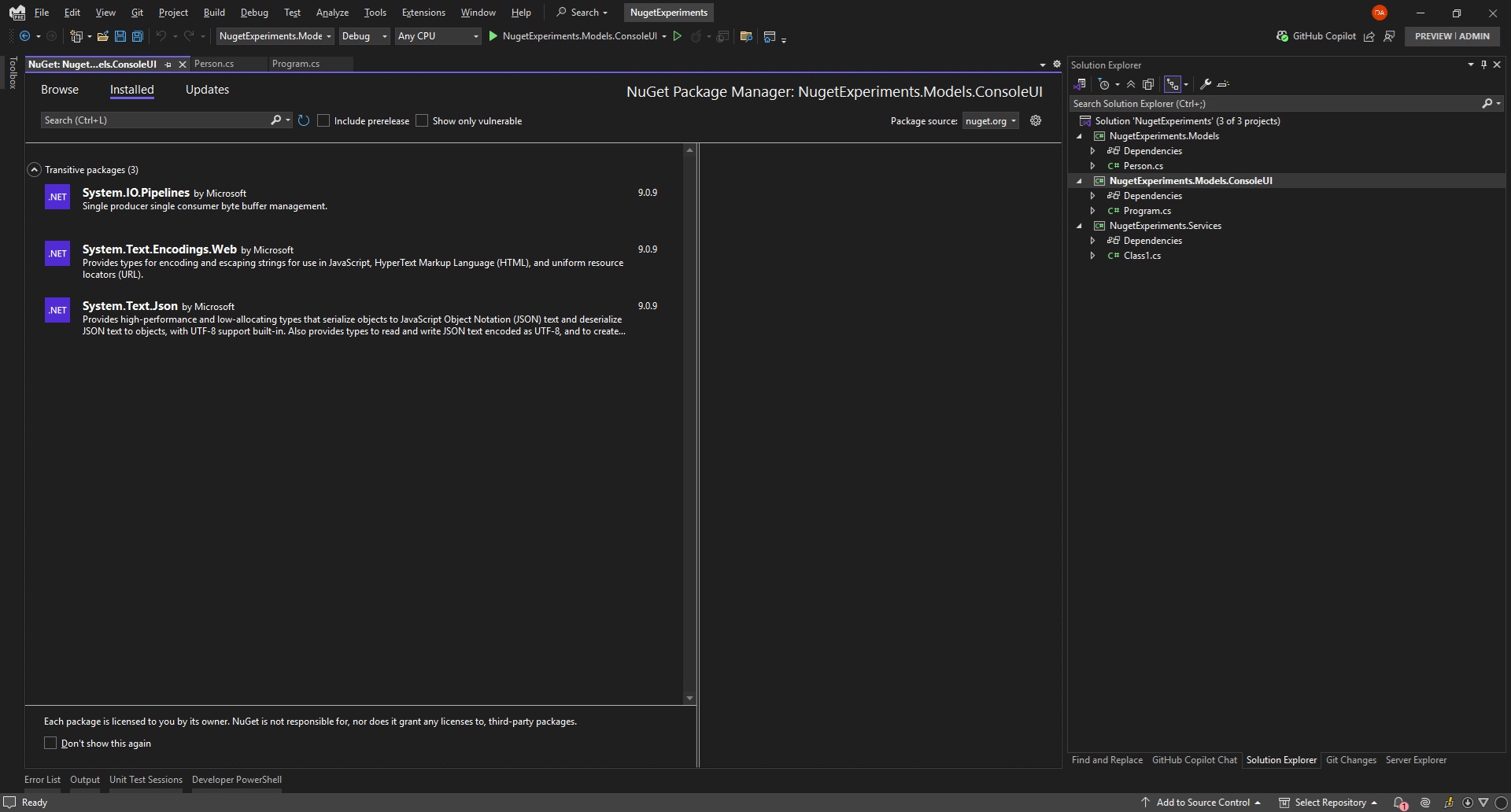The width and height of the screenshot is (1511, 812).
Task: Click the package list vertical scrollbar
Action: (689, 425)
